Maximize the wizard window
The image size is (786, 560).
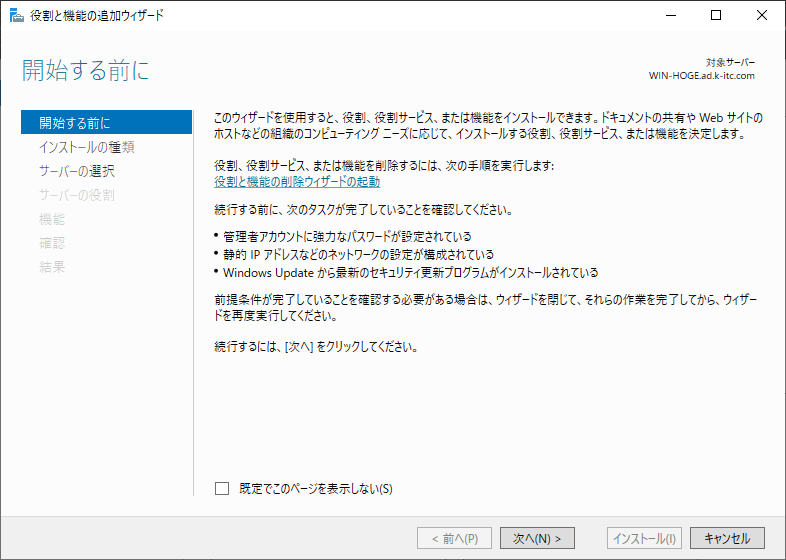click(x=716, y=16)
